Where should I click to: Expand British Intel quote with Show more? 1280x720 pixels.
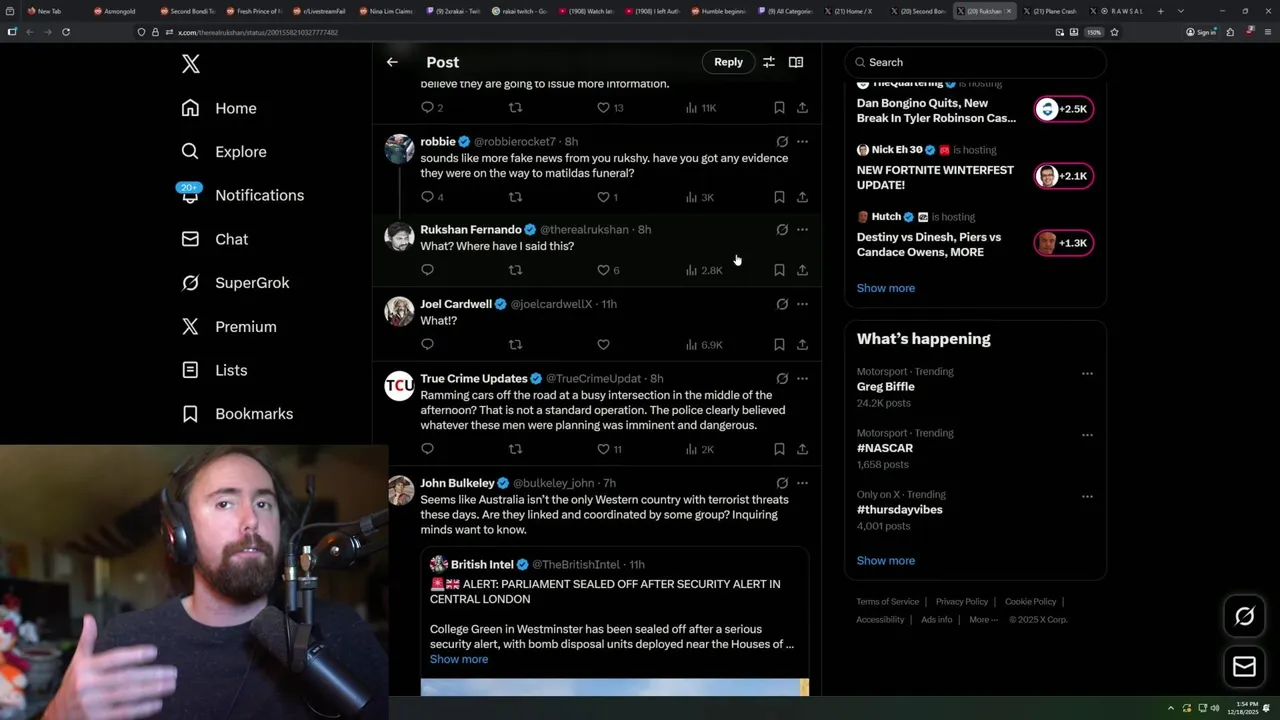coord(459,659)
